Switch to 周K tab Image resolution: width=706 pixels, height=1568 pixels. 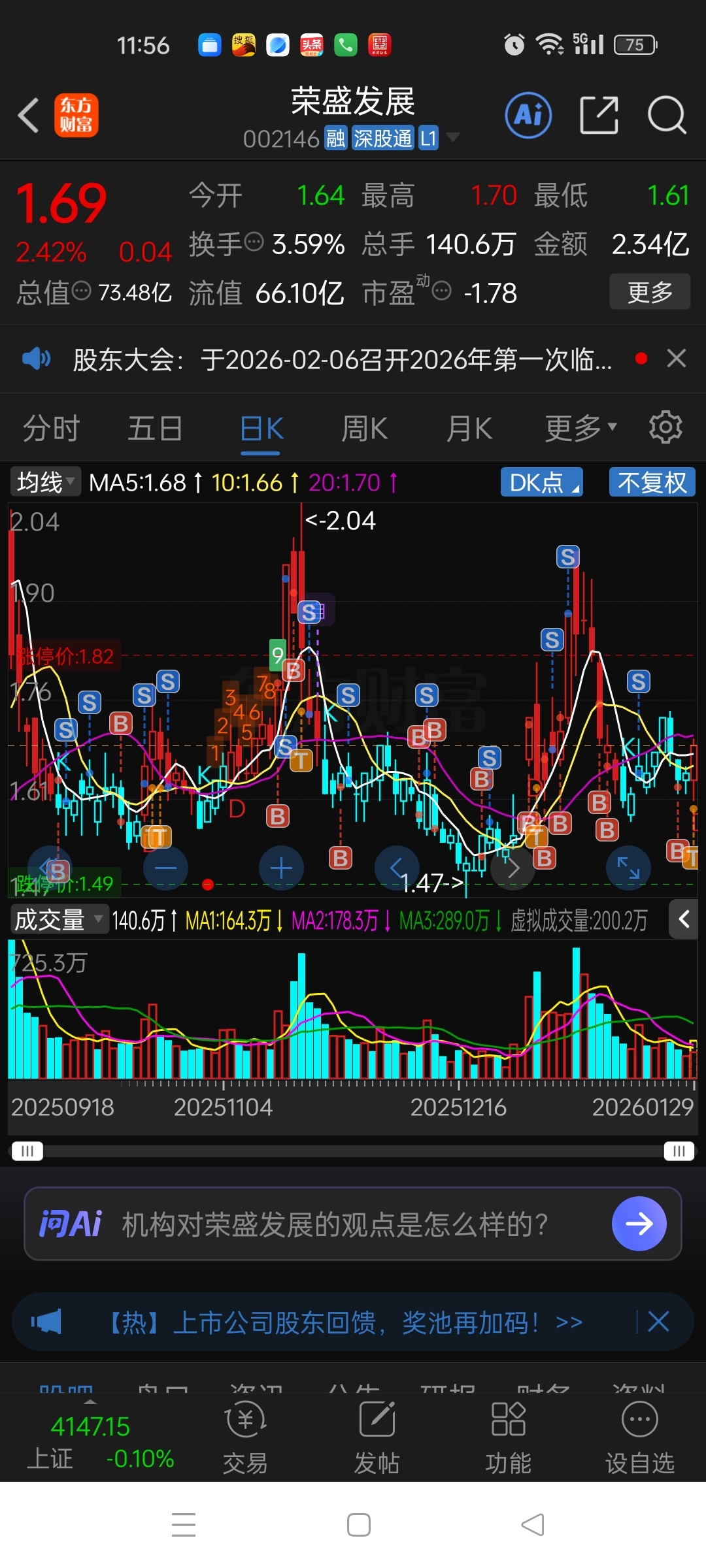(365, 429)
